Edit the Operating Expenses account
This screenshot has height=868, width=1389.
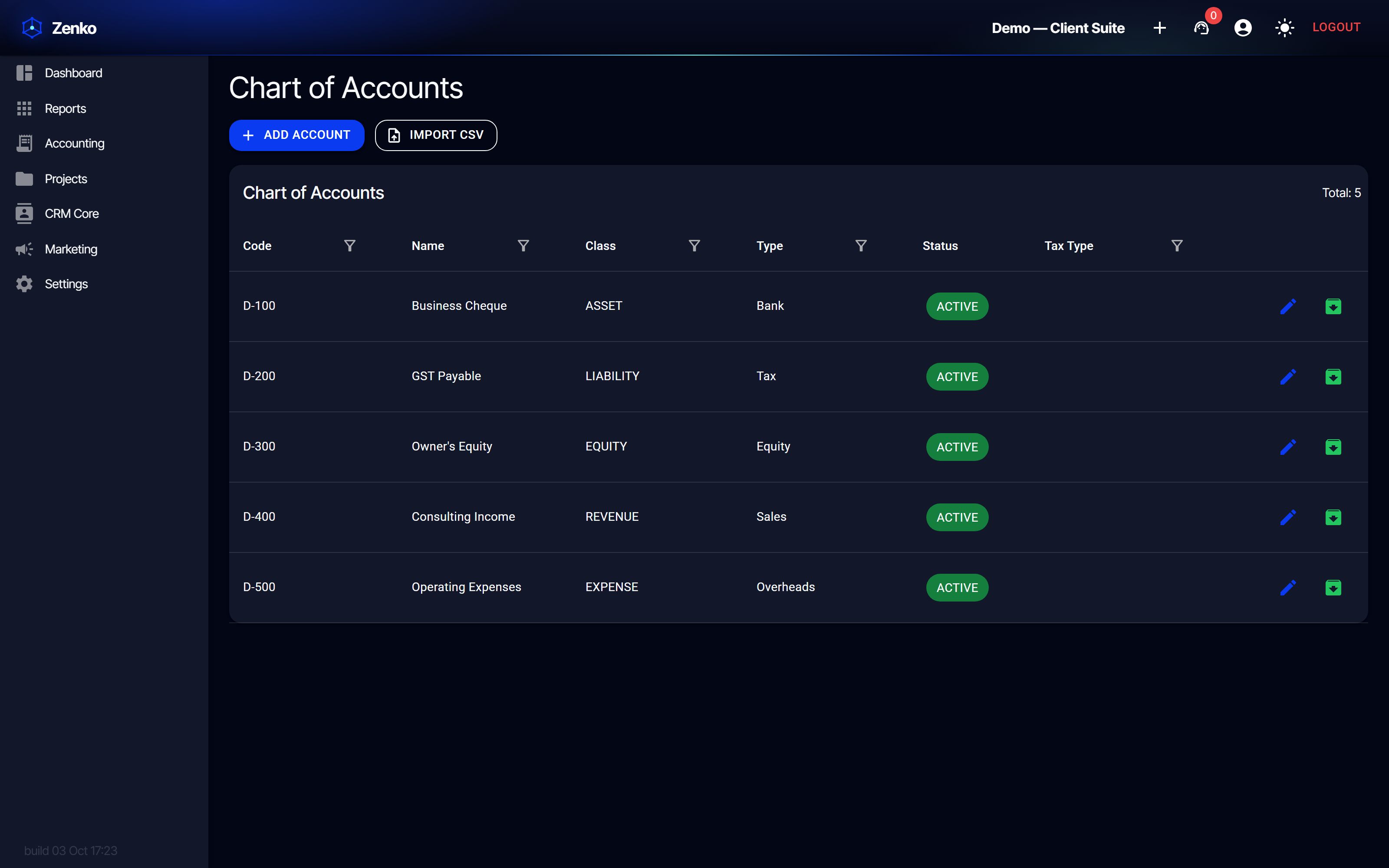tap(1288, 588)
